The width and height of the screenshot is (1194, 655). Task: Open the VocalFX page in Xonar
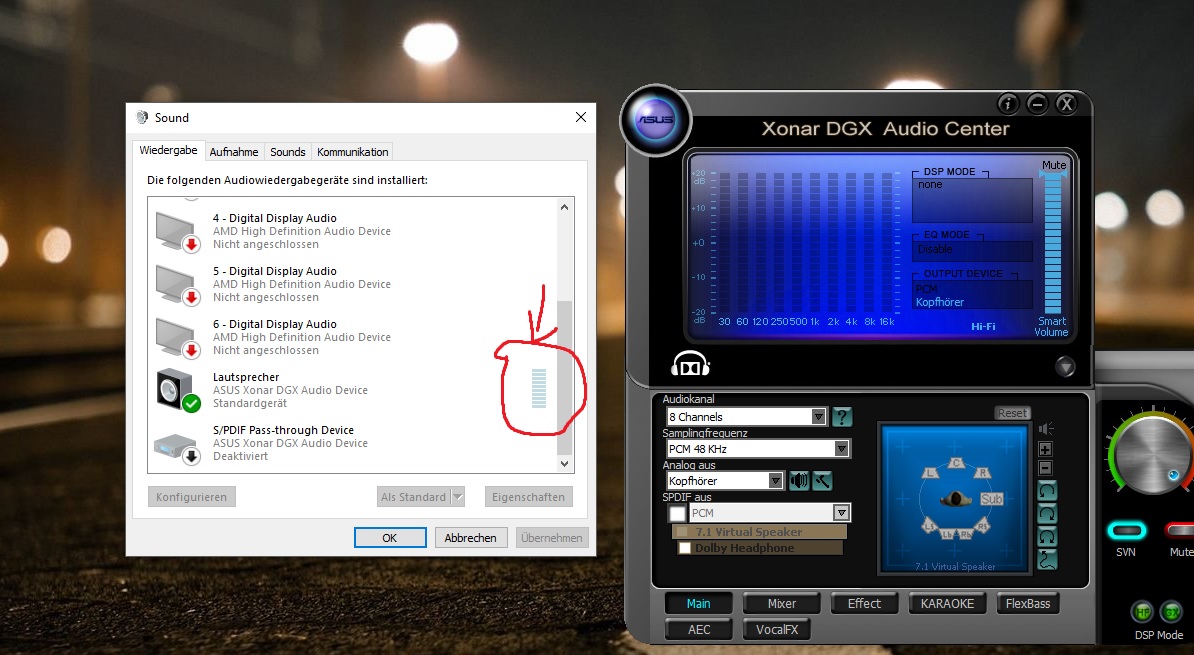[777, 629]
